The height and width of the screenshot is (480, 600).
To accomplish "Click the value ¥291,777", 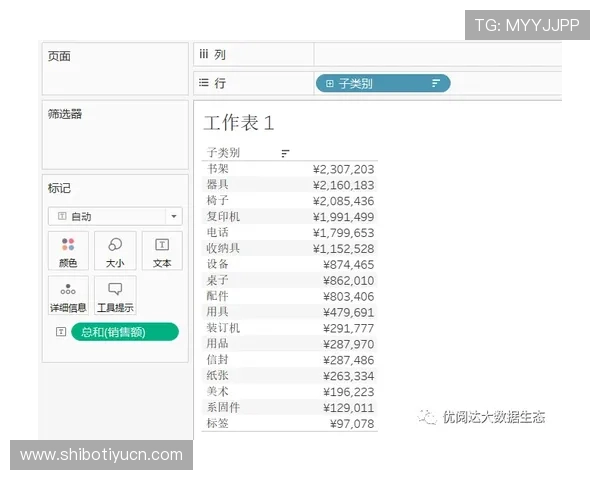I will pos(349,328).
